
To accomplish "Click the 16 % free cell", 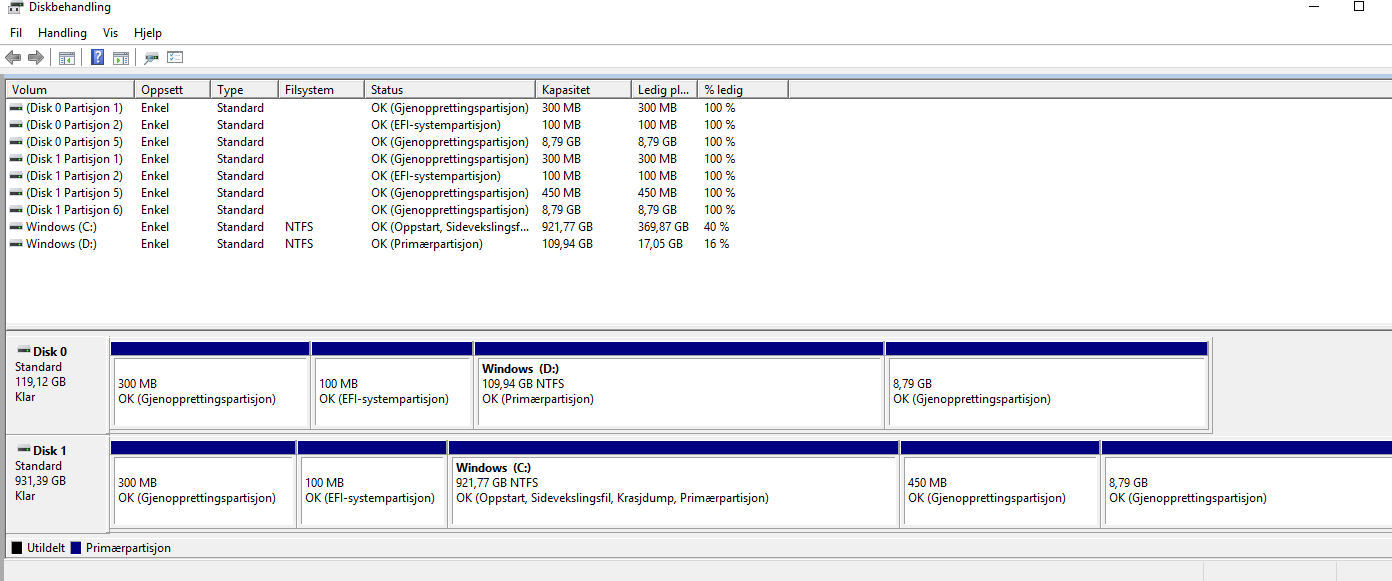I will point(717,244).
